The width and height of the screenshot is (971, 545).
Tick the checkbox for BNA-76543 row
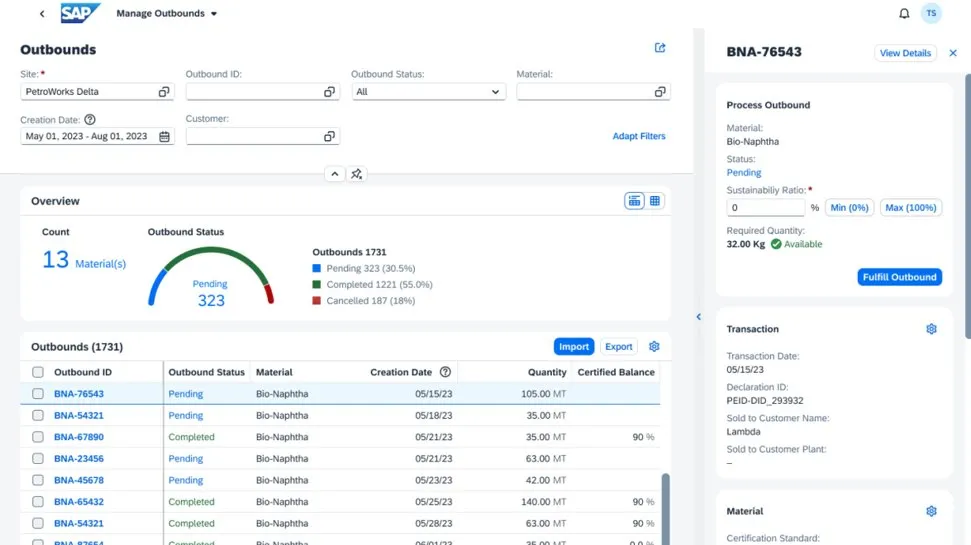38,394
